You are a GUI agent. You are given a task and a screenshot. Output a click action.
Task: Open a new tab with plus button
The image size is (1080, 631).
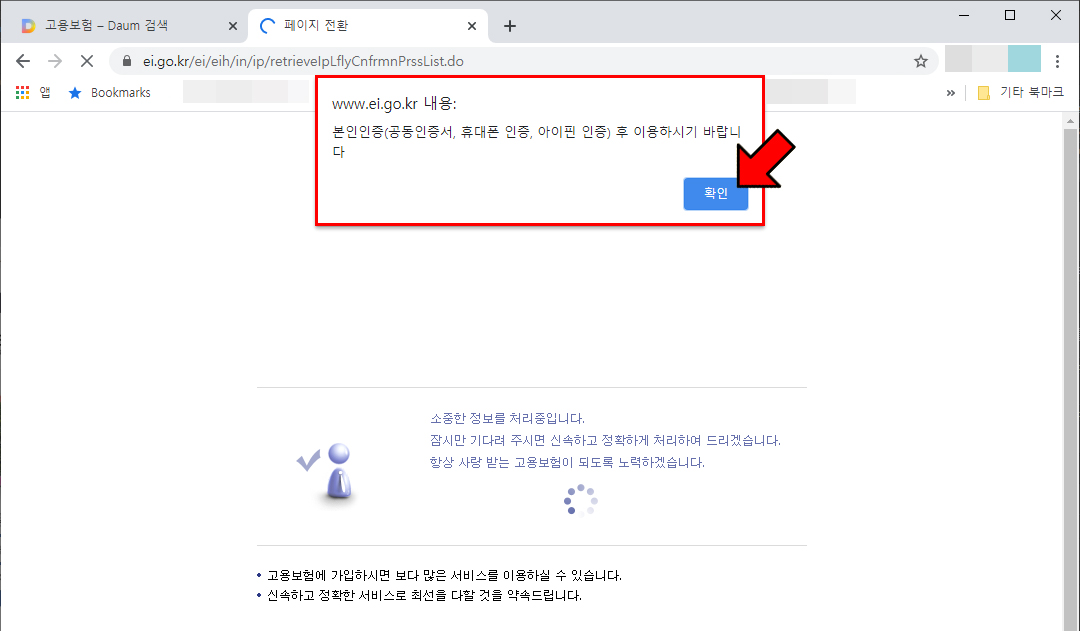pyautogui.click(x=510, y=26)
